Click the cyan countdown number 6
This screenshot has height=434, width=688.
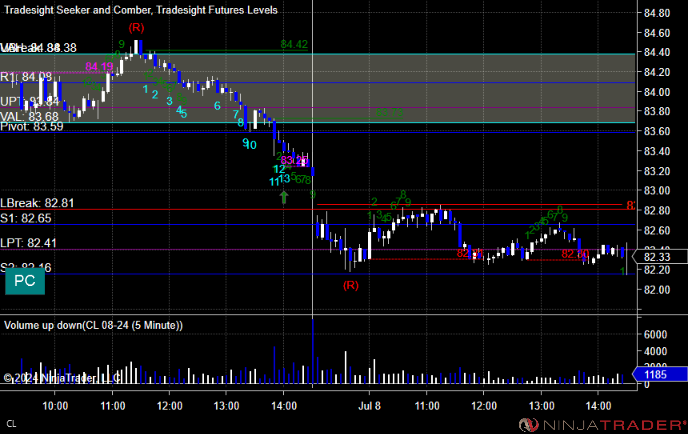point(217,106)
